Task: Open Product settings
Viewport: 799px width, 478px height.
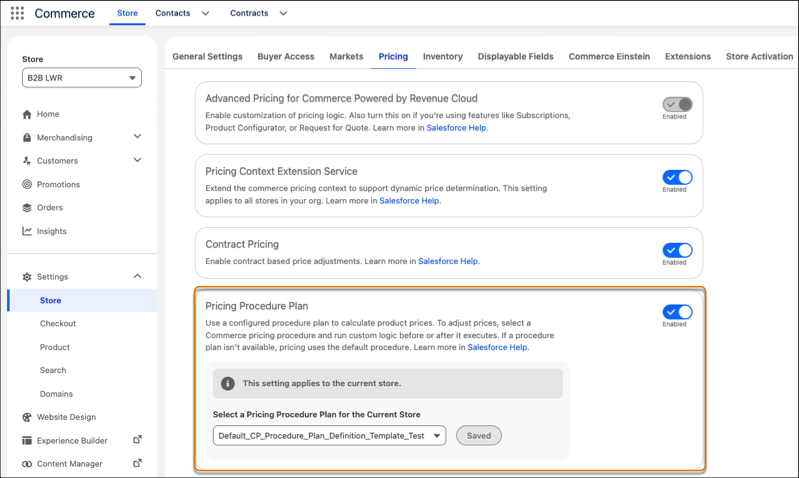Action: point(55,347)
